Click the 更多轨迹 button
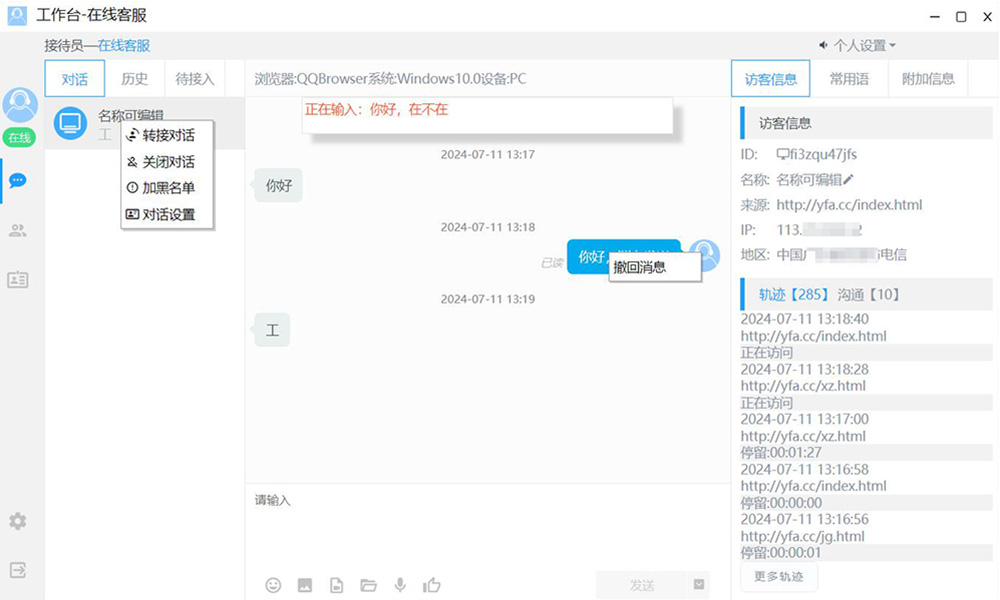The height and width of the screenshot is (600, 1000). pyautogui.click(x=779, y=576)
